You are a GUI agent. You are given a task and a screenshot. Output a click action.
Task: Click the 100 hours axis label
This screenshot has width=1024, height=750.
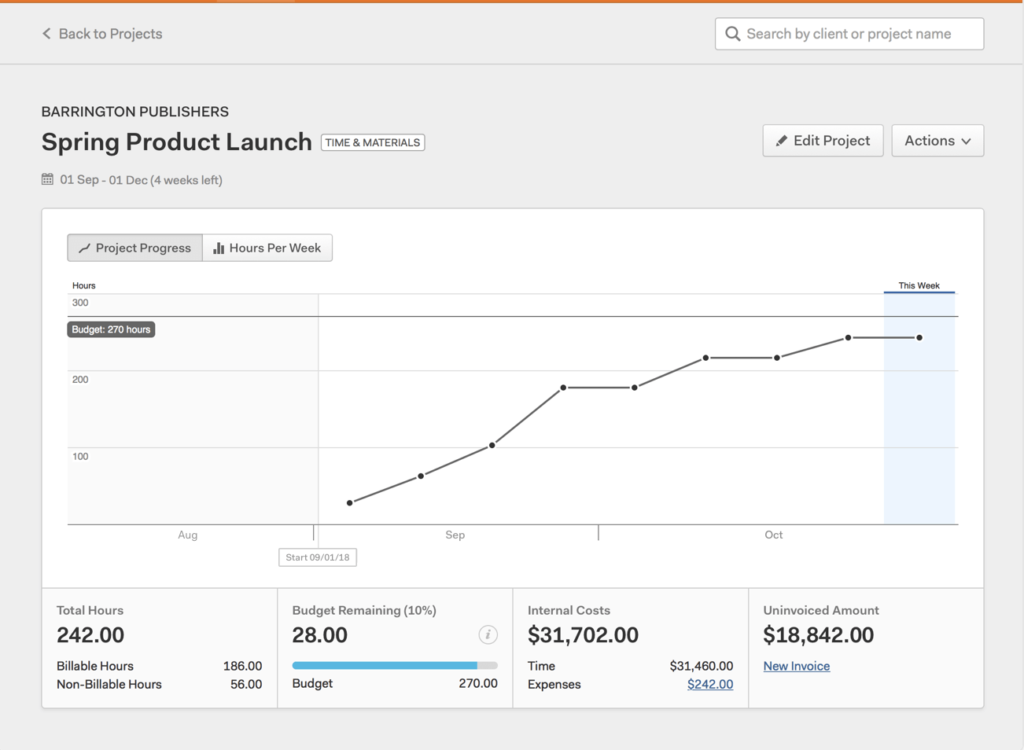80,456
